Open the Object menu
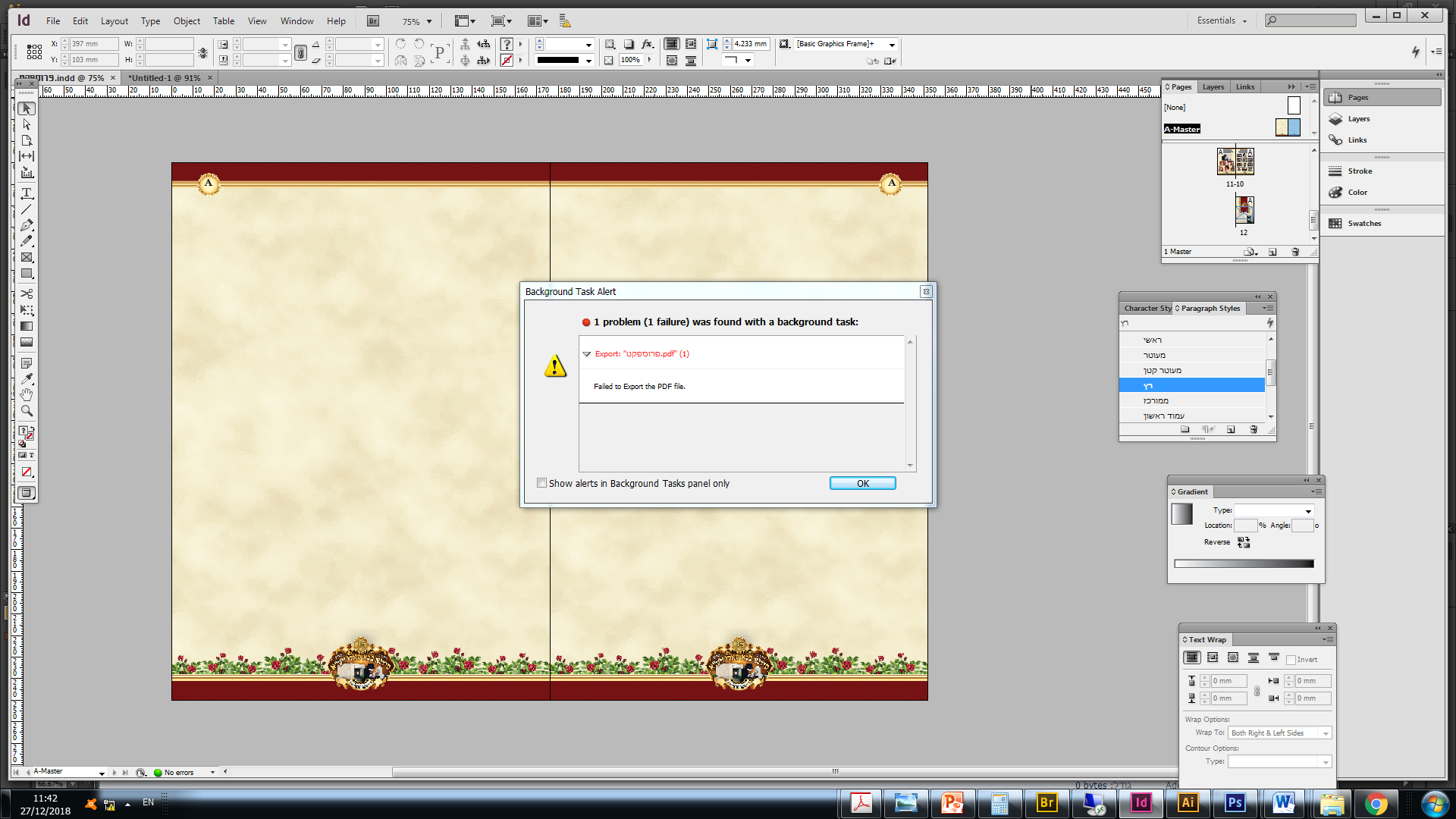The width and height of the screenshot is (1456, 819). point(187,21)
